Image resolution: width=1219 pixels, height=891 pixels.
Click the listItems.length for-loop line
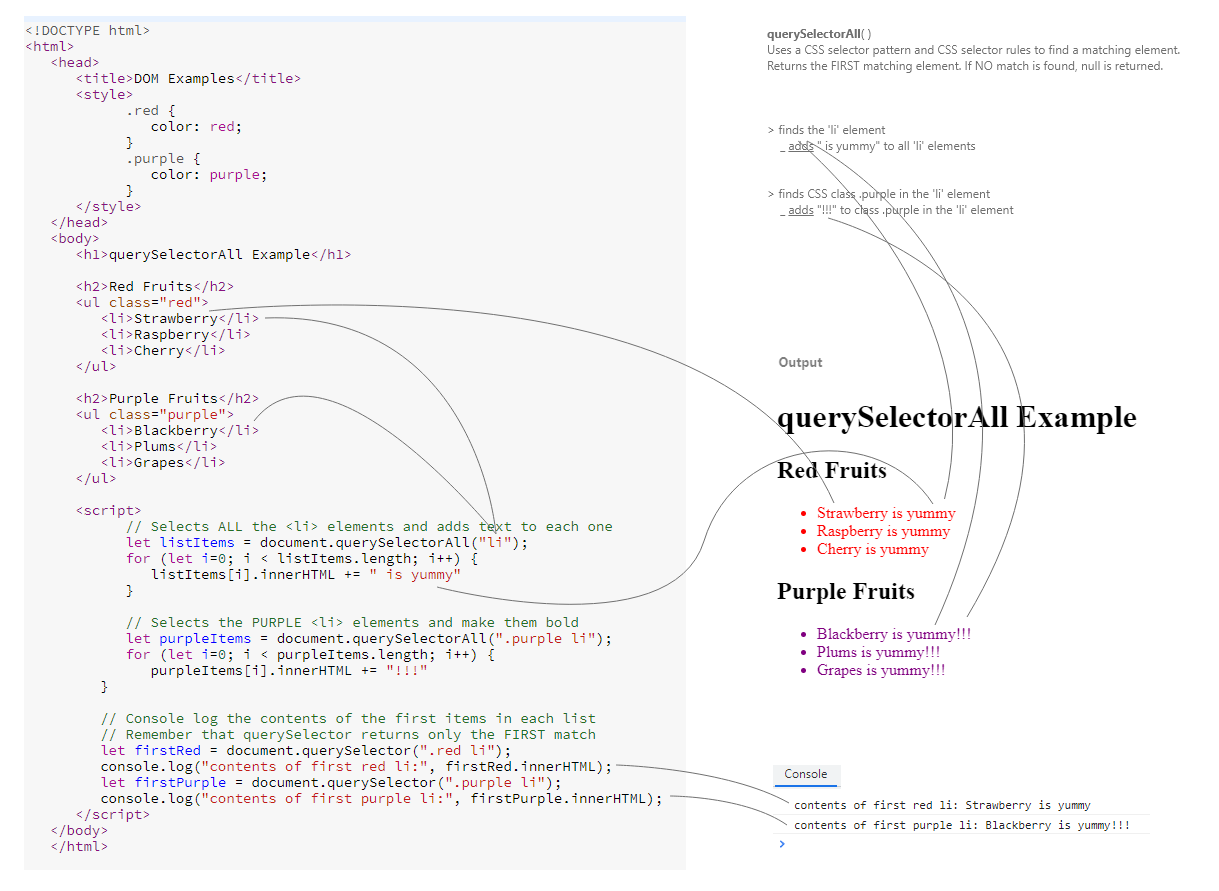pos(302,558)
